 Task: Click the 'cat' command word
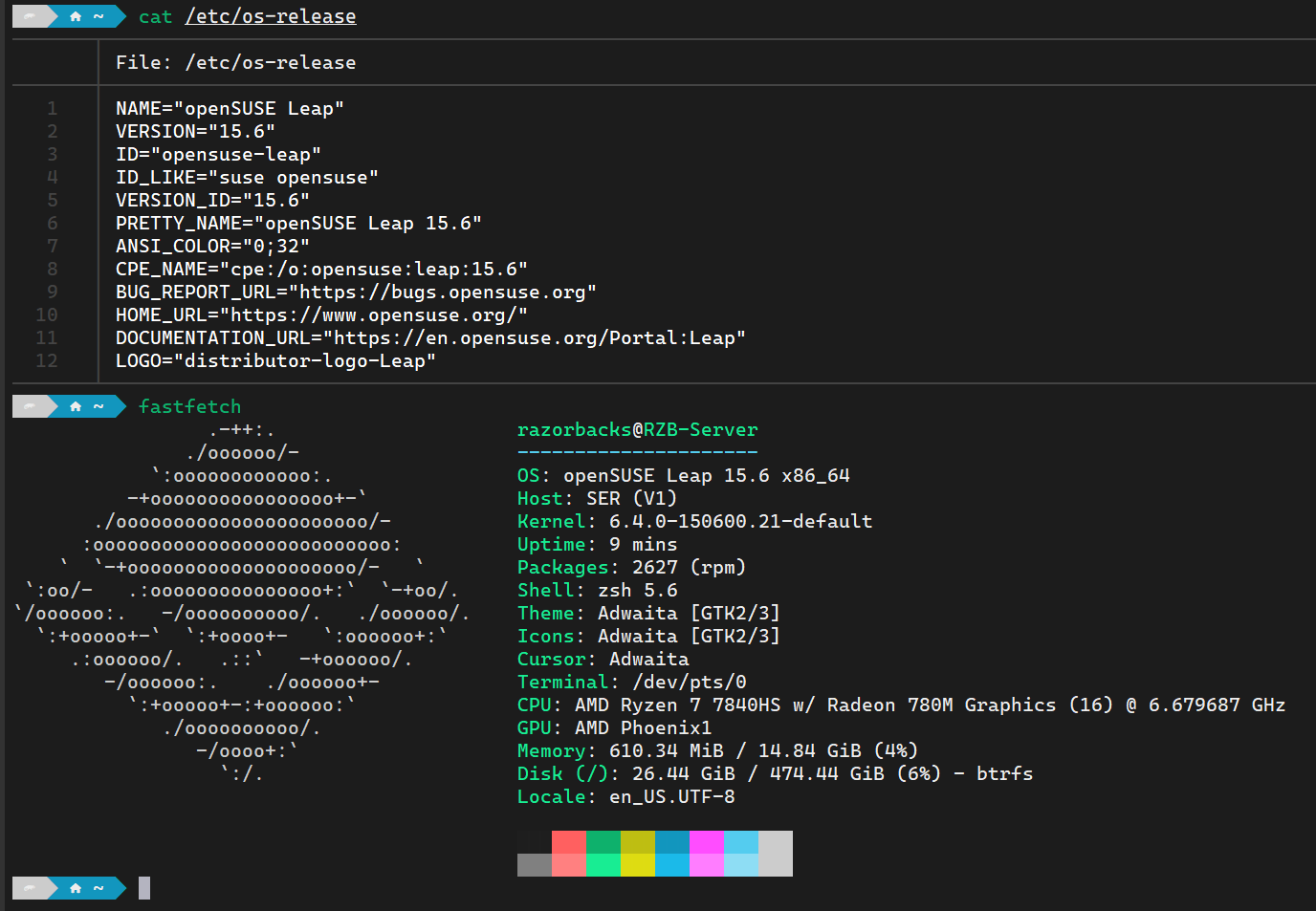156,16
